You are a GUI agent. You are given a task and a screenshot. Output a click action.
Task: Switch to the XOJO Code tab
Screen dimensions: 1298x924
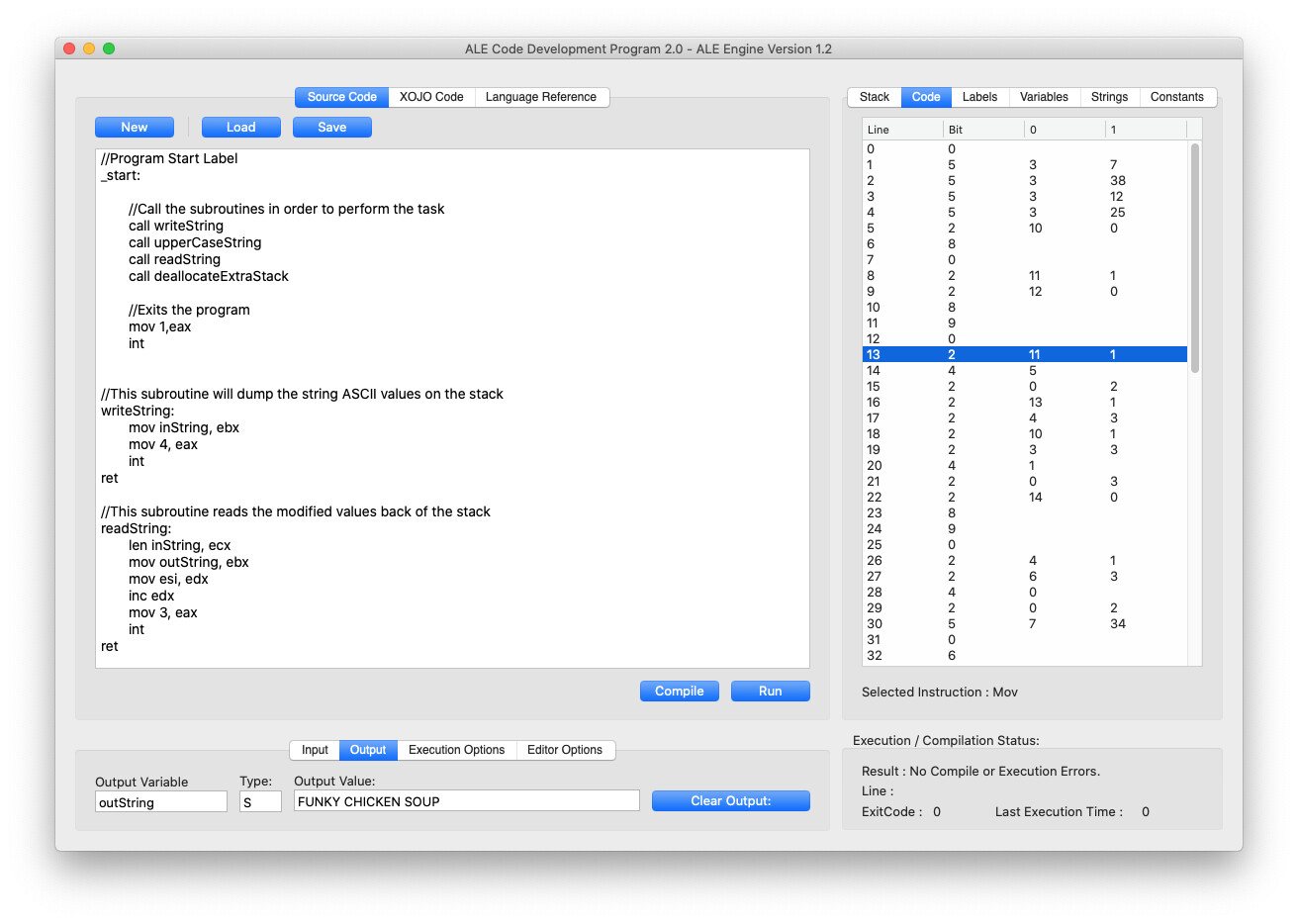tap(431, 97)
